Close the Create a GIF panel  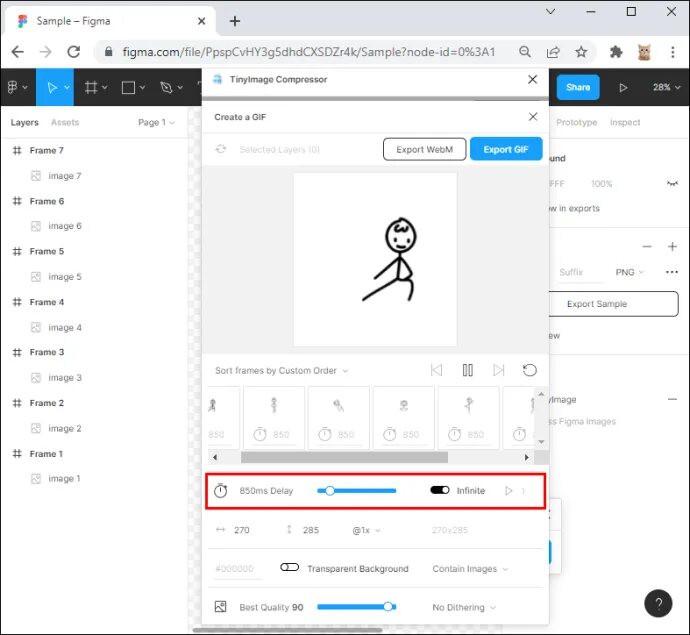tap(533, 117)
